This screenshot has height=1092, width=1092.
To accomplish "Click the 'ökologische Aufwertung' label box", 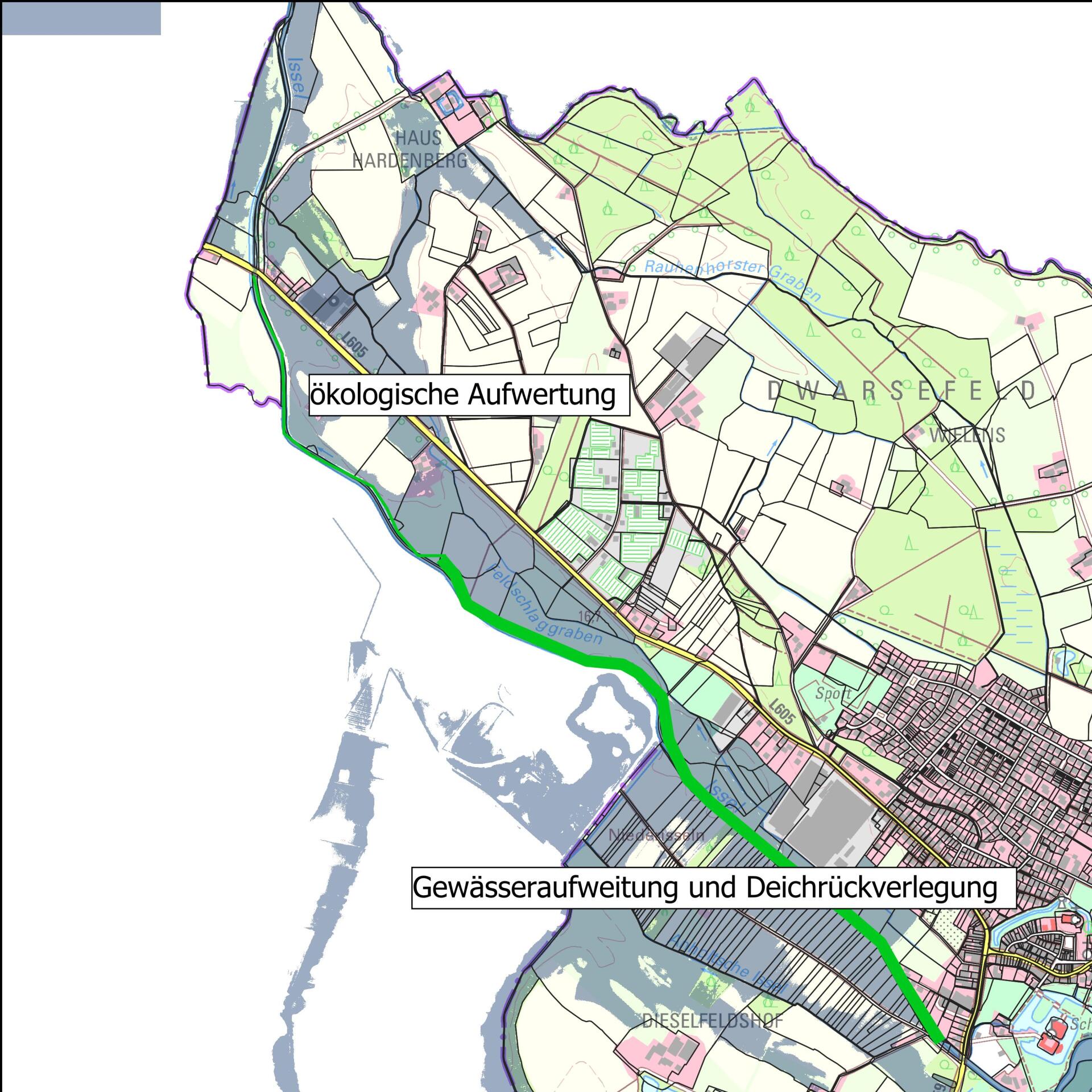I will click(x=469, y=395).
